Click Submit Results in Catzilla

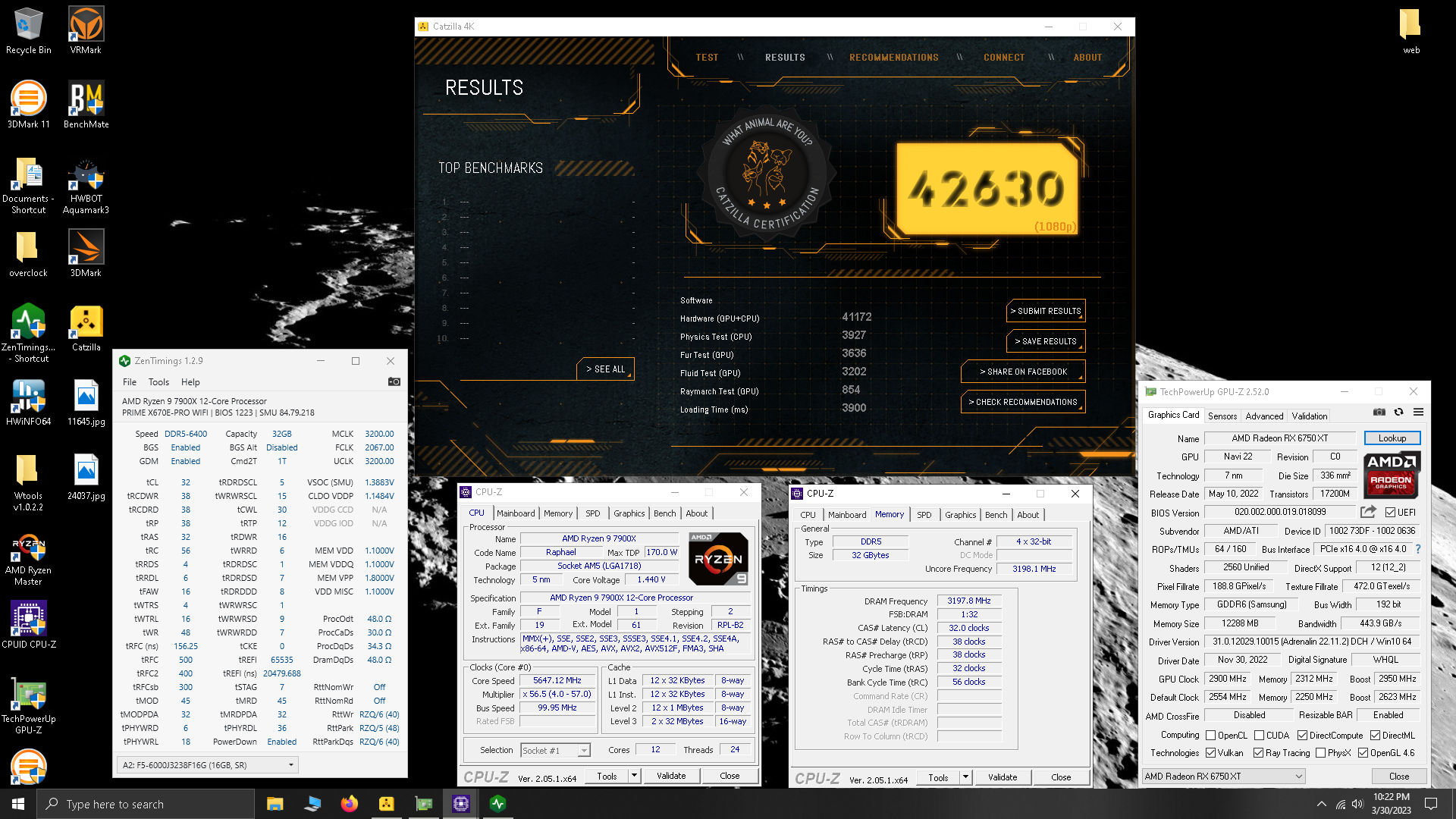(x=1046, y=311)
